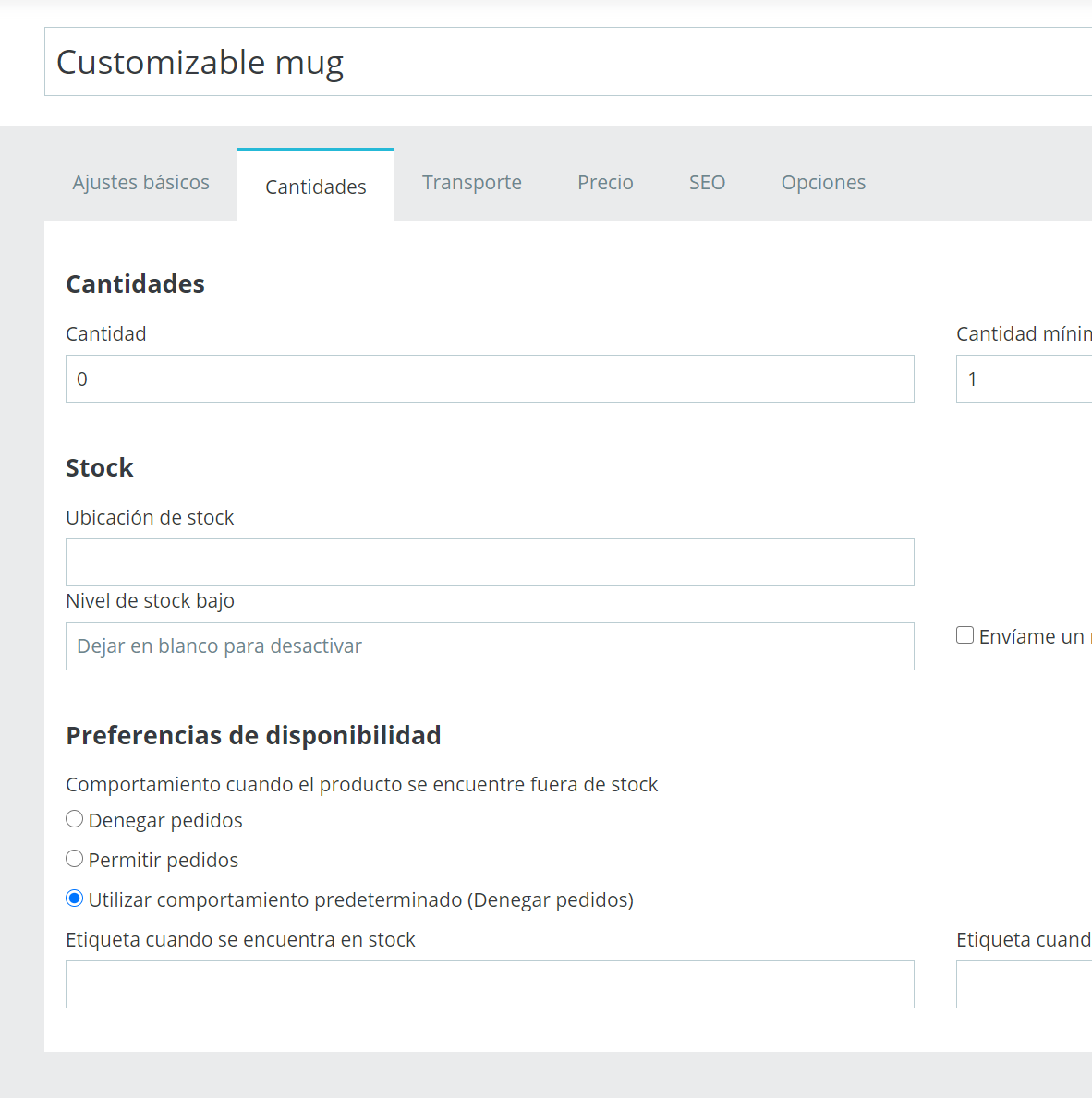Choose the Permitir pedidos radio option
1092x1098 pixels.
pyautogui.click(x=75, y=860)
